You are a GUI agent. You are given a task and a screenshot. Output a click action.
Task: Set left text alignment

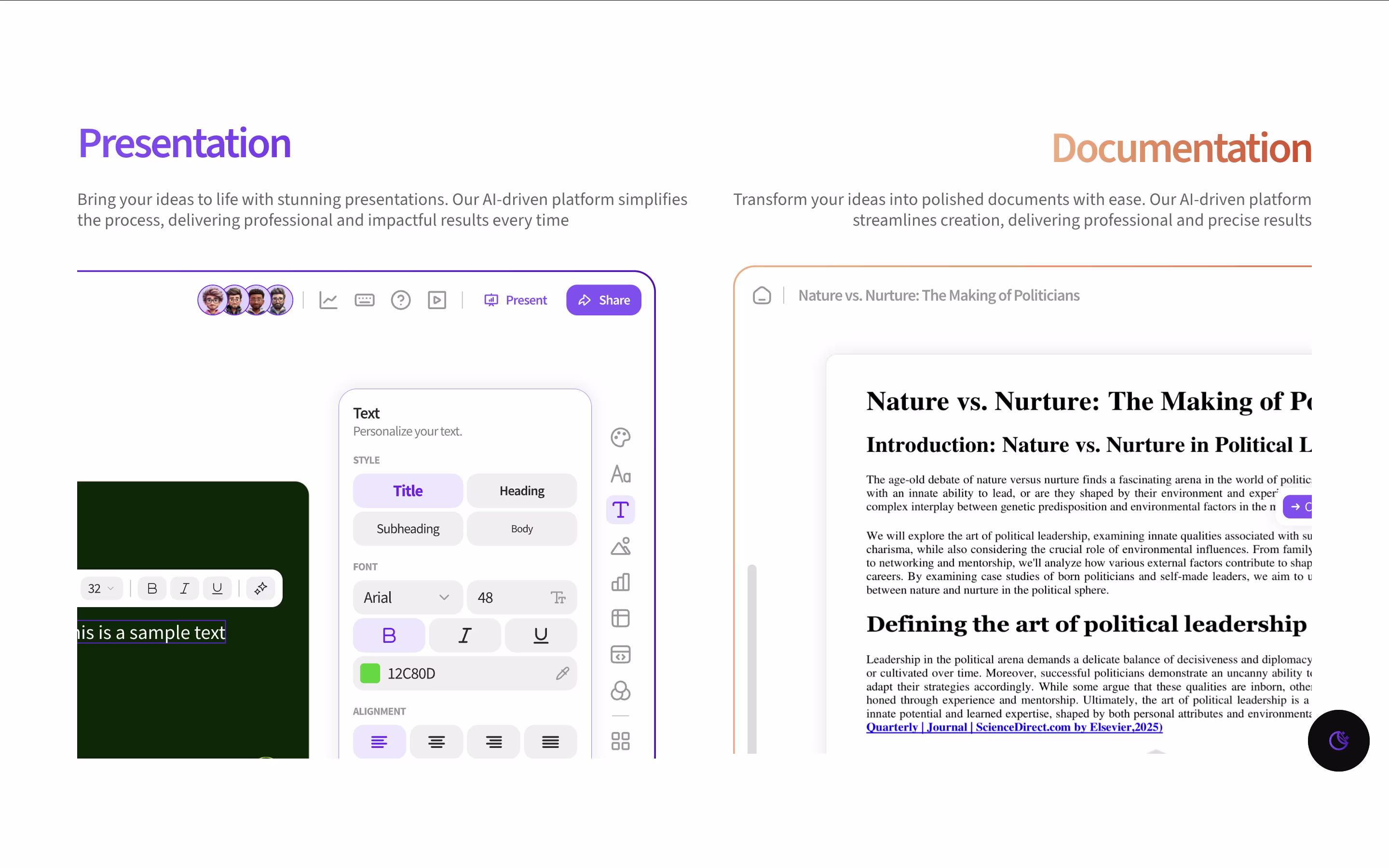coord(380,742)
